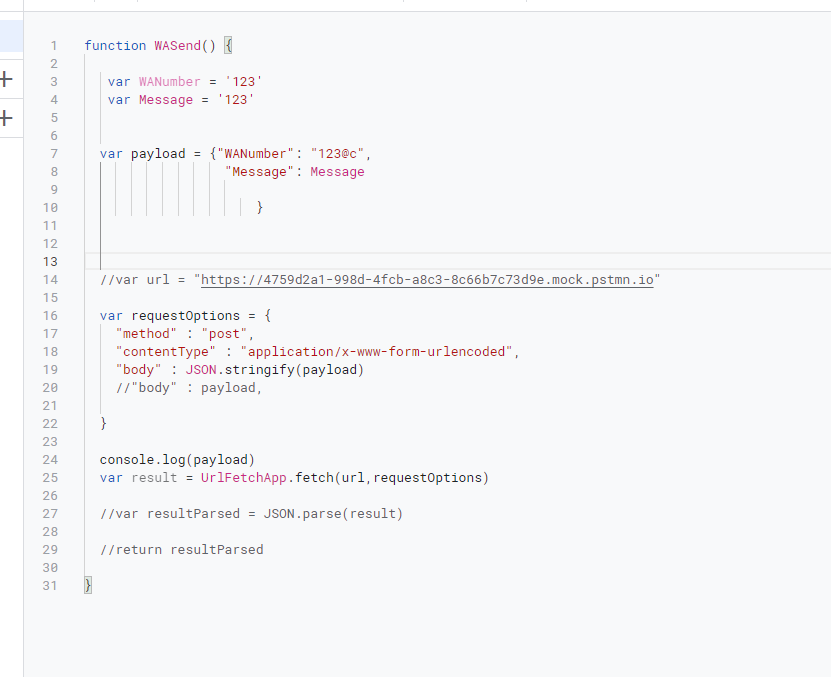Screen dimensions: 831x677
Task: Click variable Message on line 4
Action: [x=166, y=100]
